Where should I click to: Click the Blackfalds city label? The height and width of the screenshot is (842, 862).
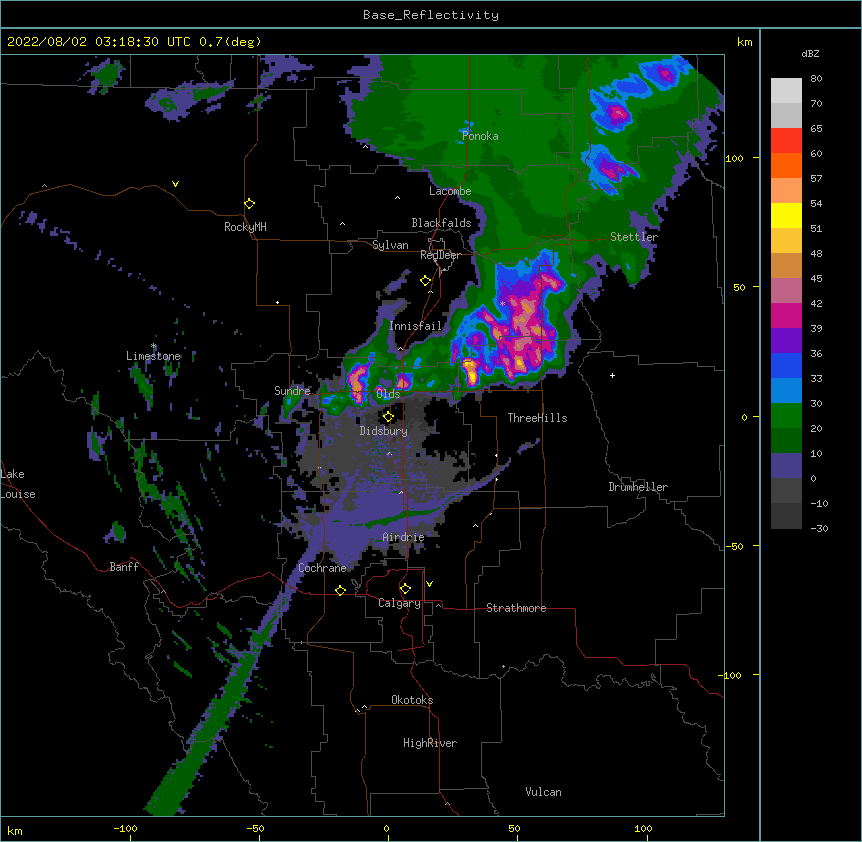point(441,223)
